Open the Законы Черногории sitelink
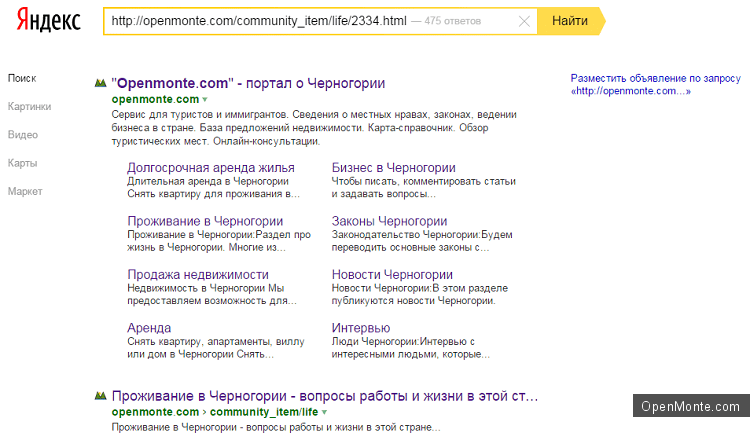This screenshot has height=440, width=750. tap(389, 221)
